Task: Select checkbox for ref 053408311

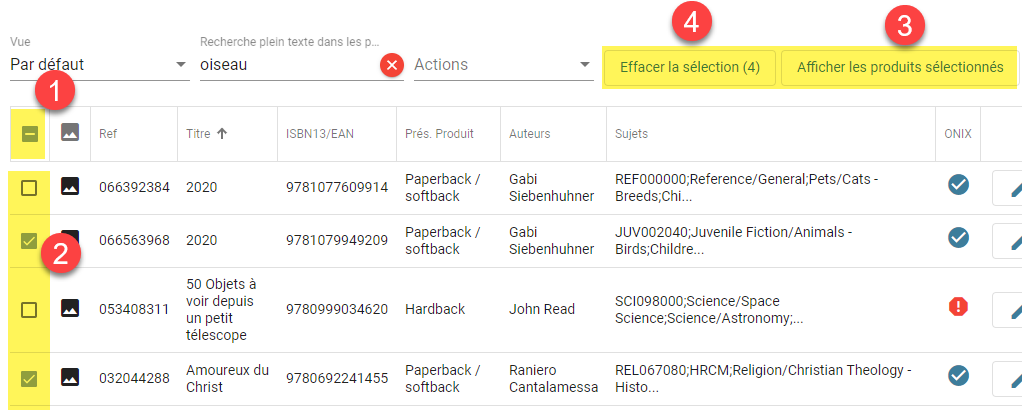Action: (x=29, y=310)
